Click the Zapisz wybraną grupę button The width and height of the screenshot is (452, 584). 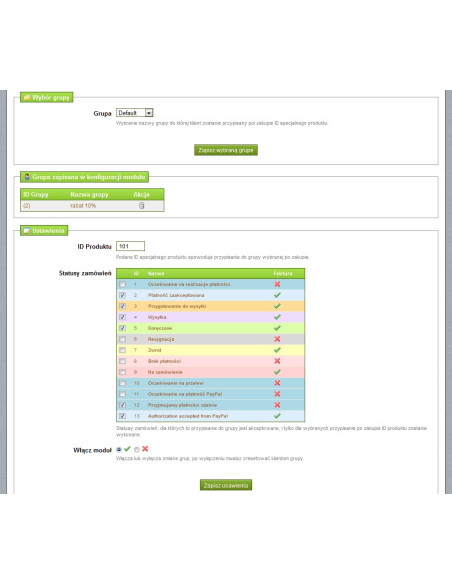tap(226, 150)
